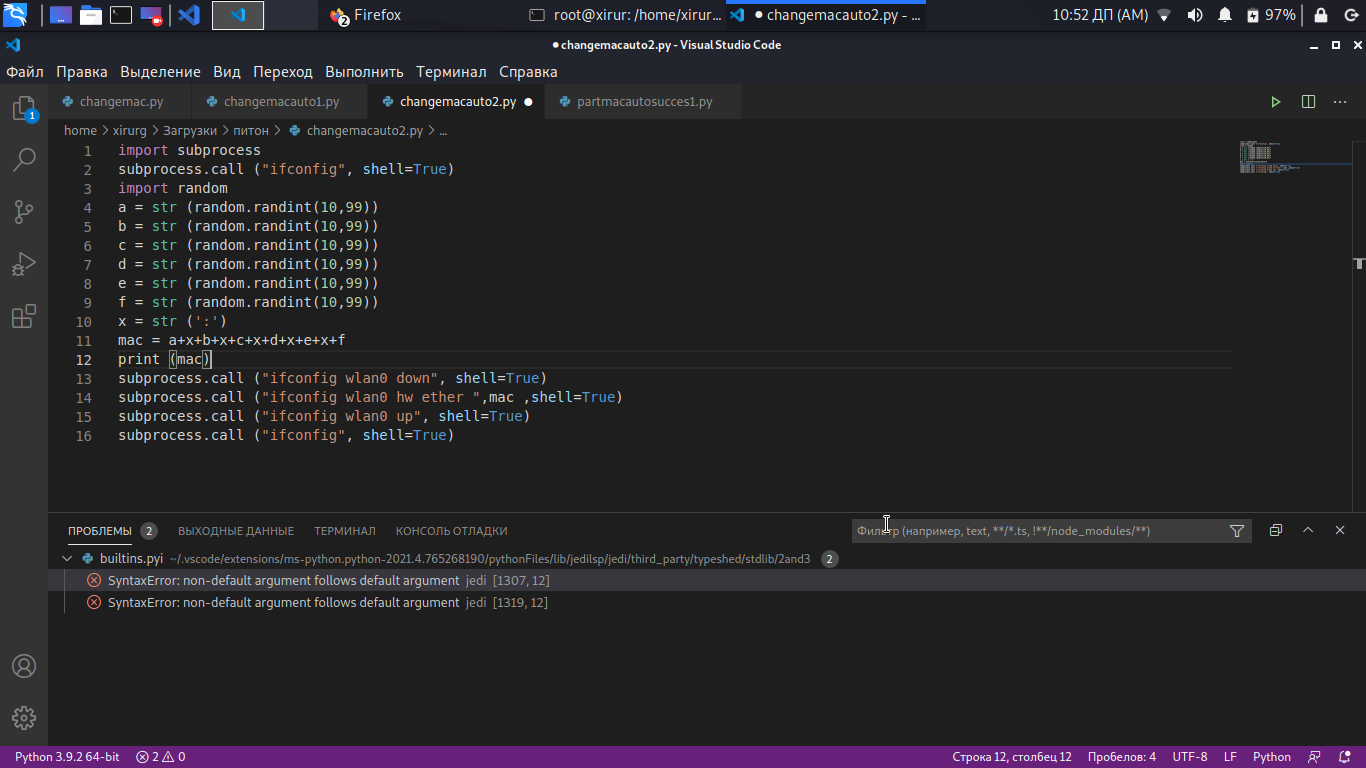Click the Wi-Fi network indicator in system tray

1164,15
